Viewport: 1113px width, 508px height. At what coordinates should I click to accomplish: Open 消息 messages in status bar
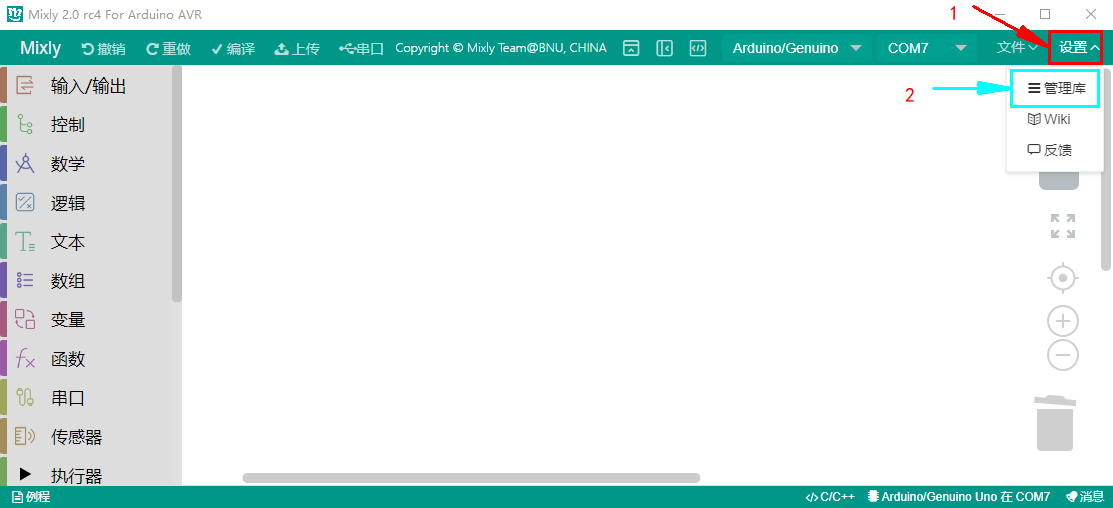1085,497
